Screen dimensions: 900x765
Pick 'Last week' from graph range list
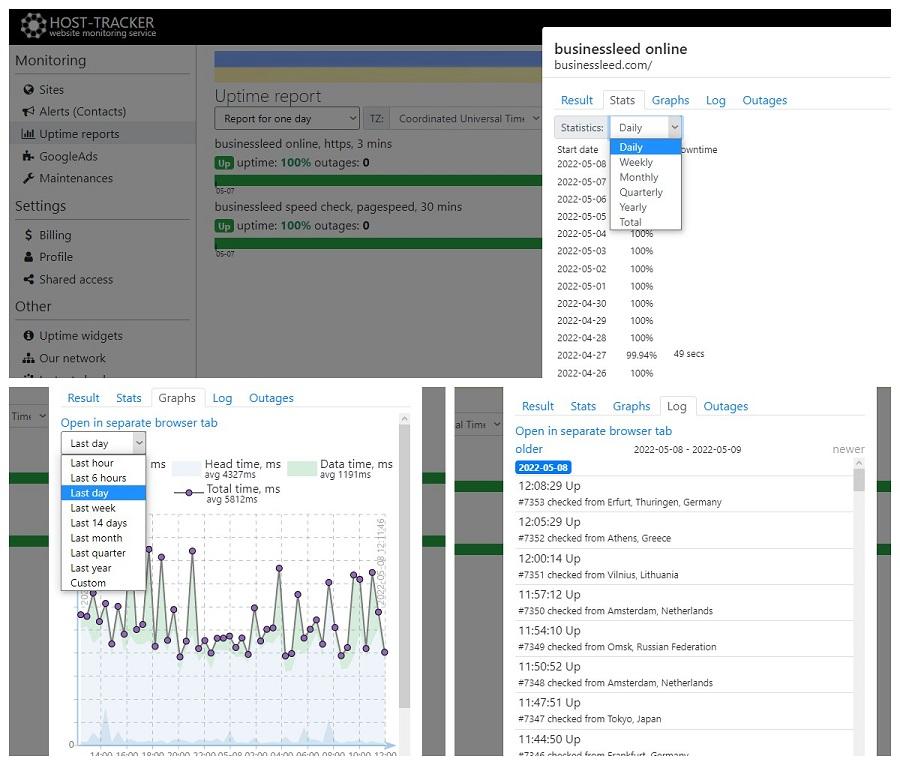tap(93, 508)
